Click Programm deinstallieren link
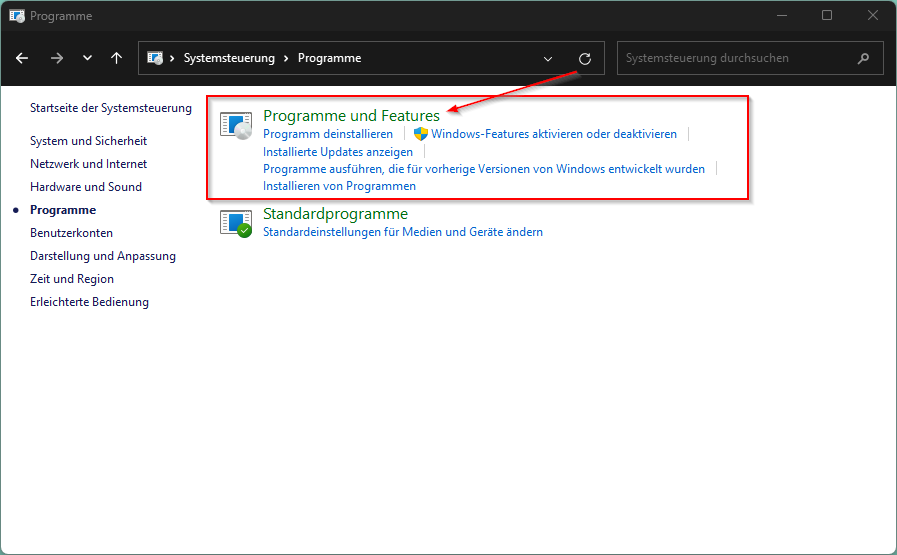 (328, 134)
